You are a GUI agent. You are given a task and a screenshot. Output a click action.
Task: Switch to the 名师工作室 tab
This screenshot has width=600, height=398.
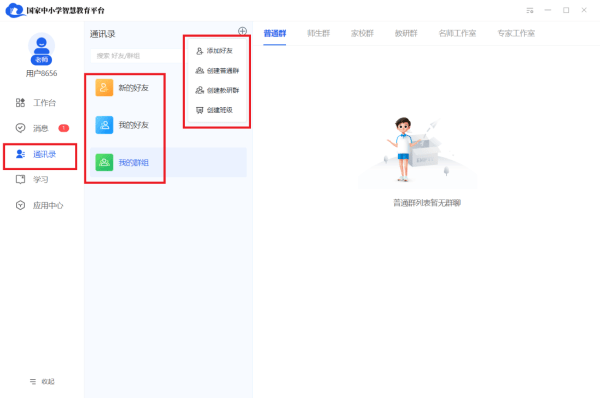(x=457, y=34)
